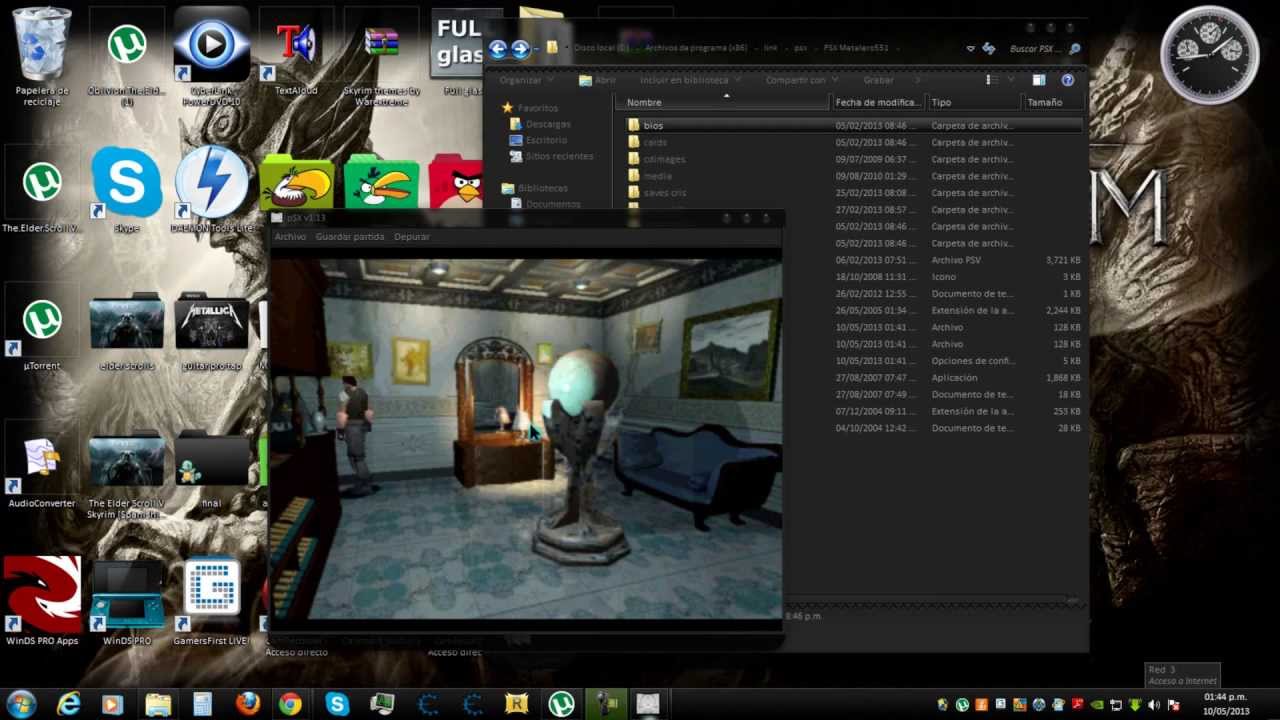Screen dimensions: 1280x720
Task: Sort files by the Nombre column header
Action: point(722,102)
